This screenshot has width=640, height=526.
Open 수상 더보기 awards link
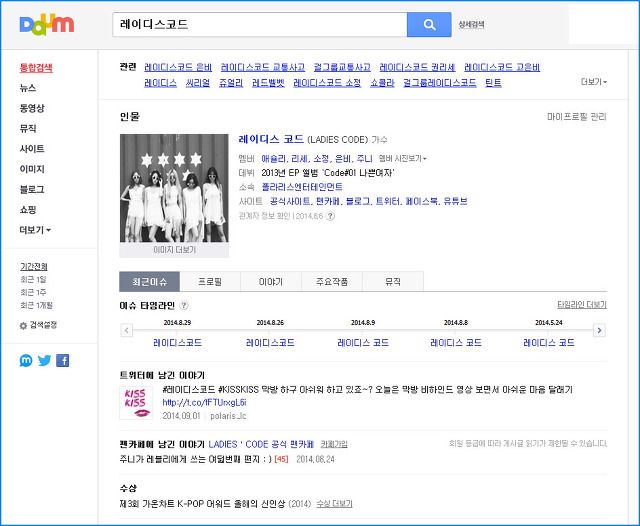(335, 504)
